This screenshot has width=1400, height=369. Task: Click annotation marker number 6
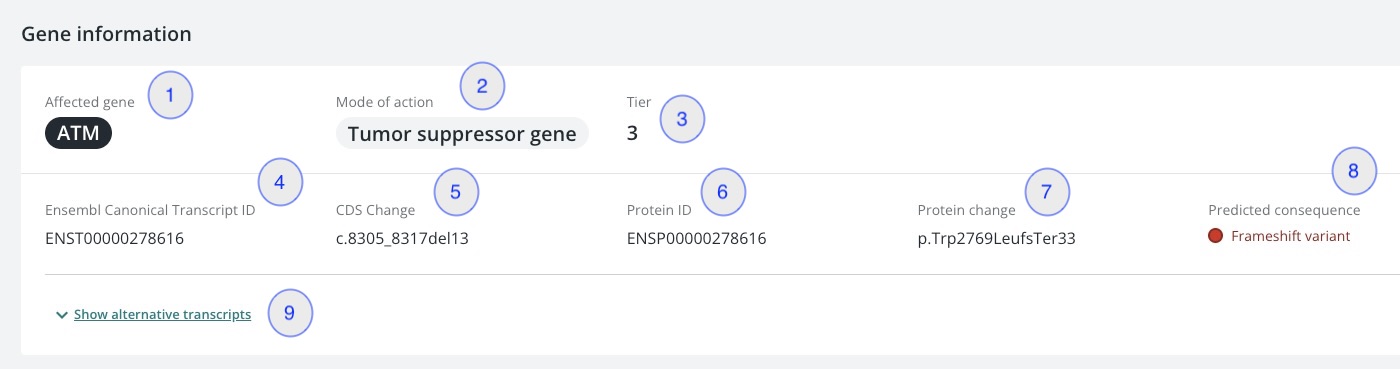pos(723,192)
